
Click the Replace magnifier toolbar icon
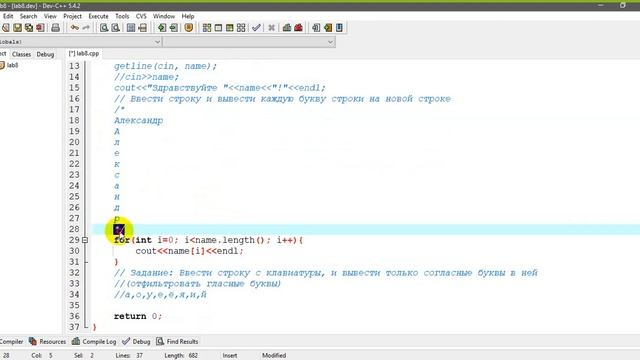pyautogui.click(x=116, y=28)
